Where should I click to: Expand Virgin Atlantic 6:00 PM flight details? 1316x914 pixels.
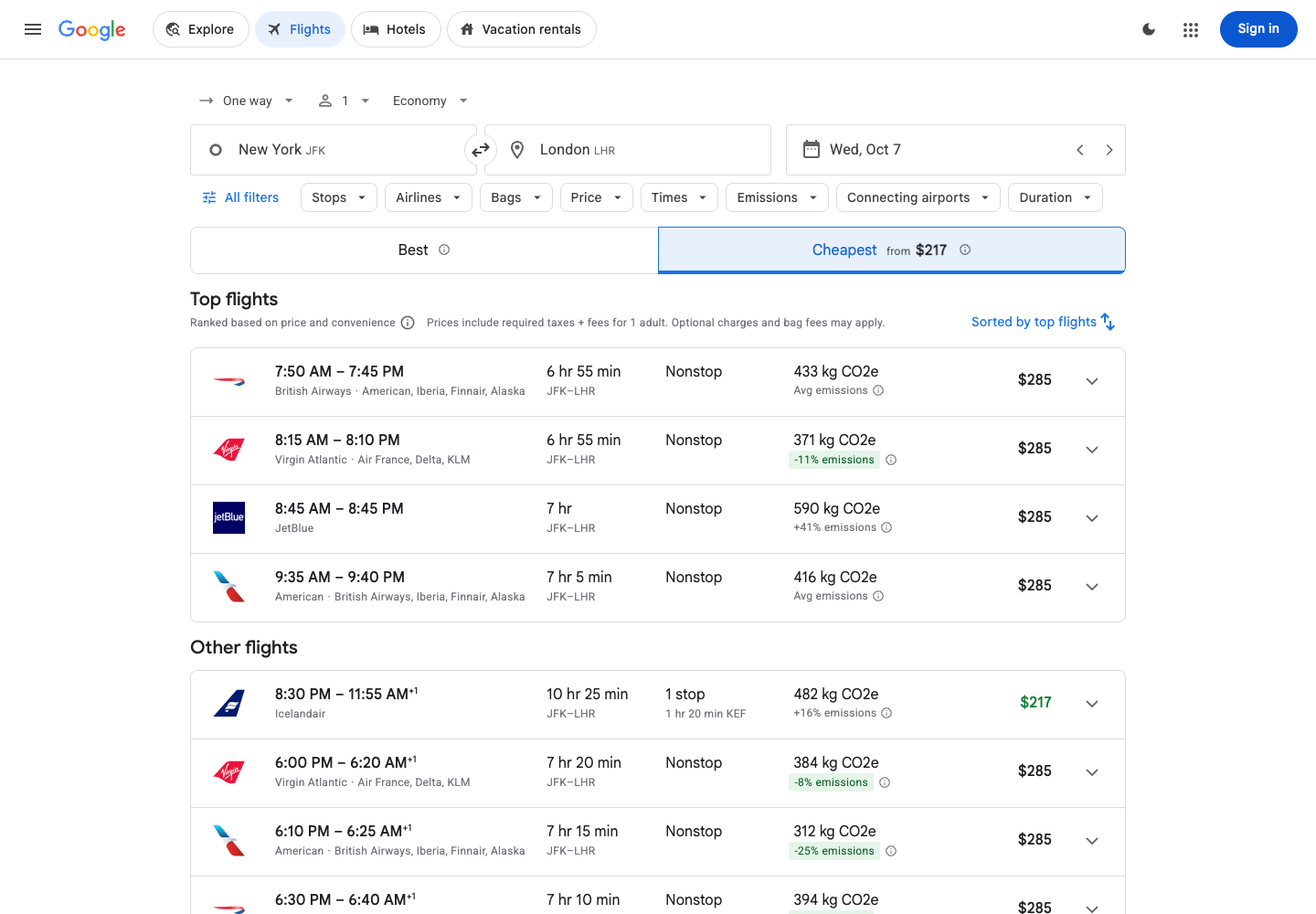pyautogui.click(x=1092, y=772)
